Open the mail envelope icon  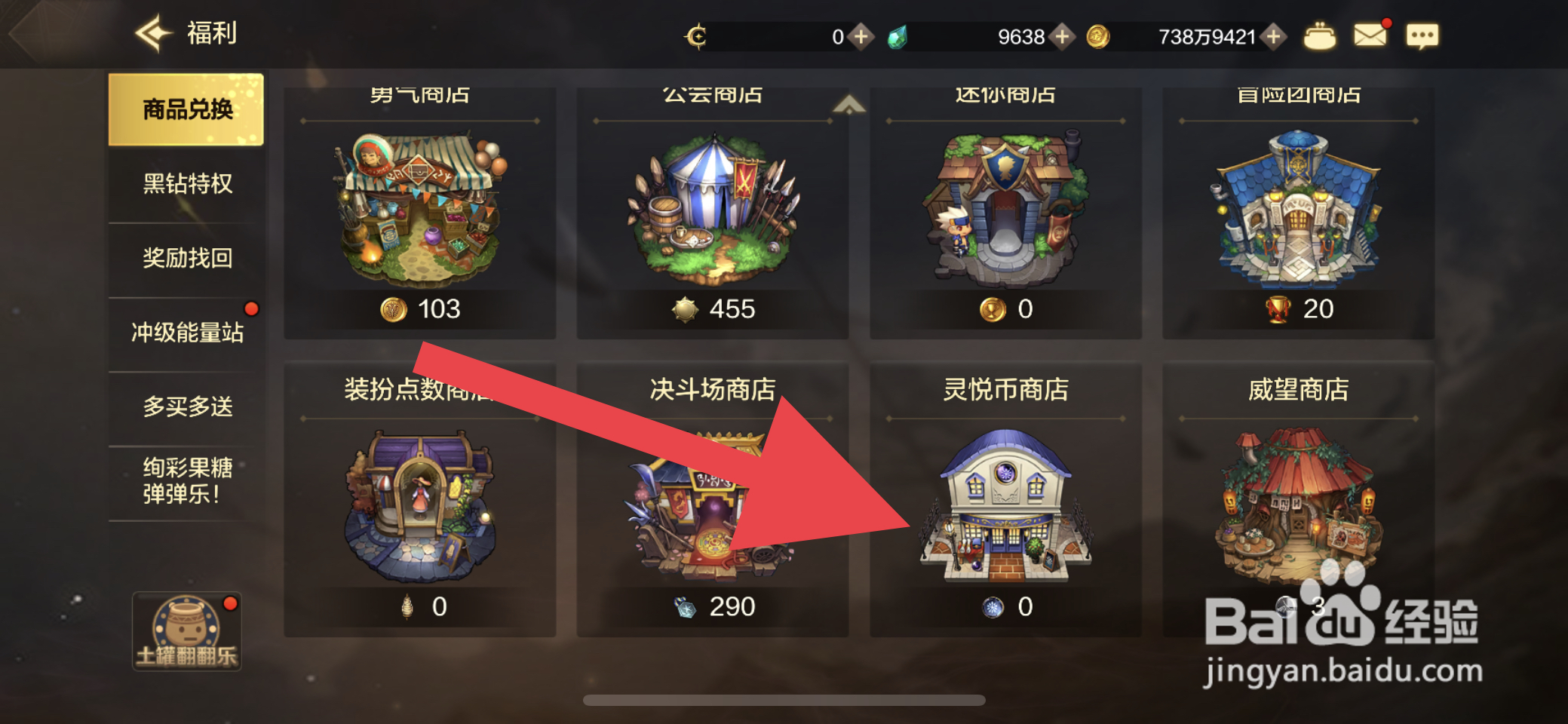[1370, 35]
